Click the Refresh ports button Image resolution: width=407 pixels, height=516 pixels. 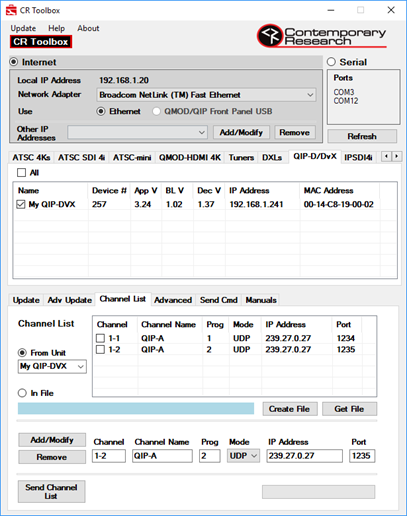(x=362, y=136)
